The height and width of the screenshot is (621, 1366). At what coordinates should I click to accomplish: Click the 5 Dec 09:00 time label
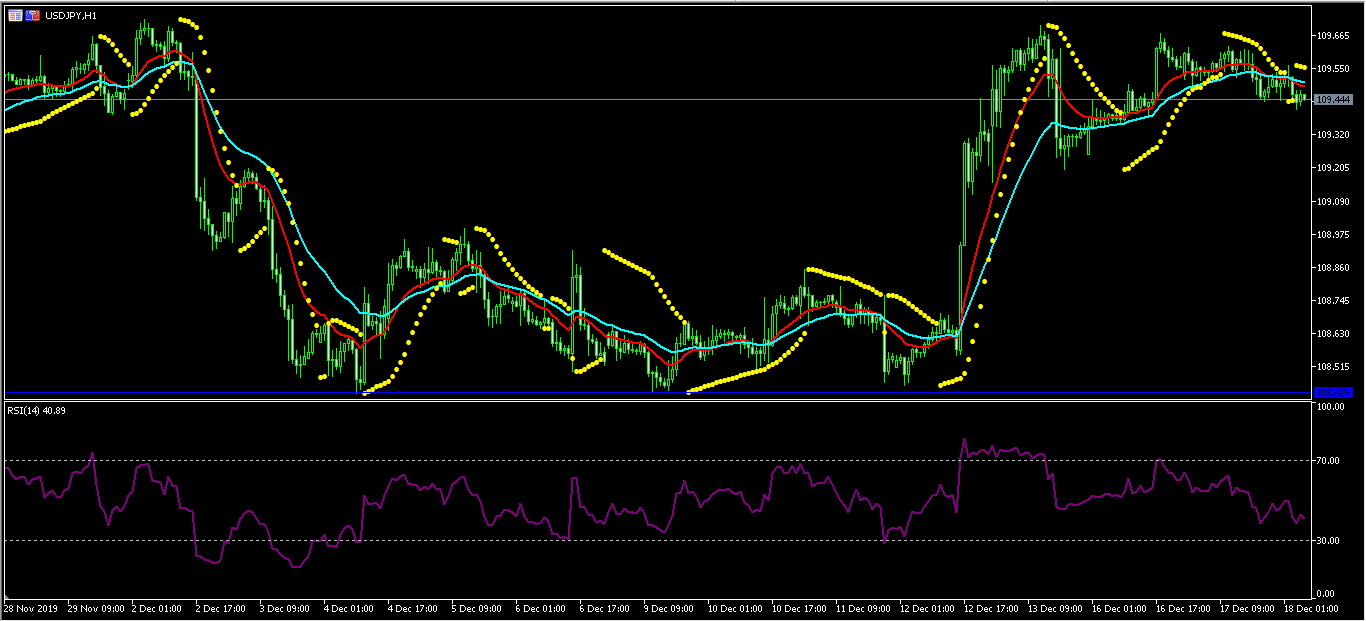click(x=477, y=608)
